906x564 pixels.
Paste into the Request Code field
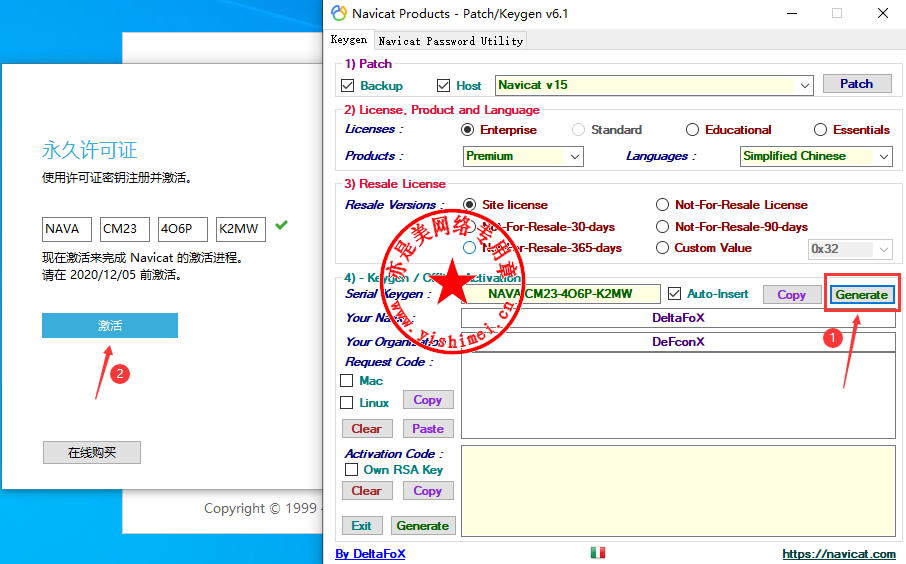click(x=428, y=429)
